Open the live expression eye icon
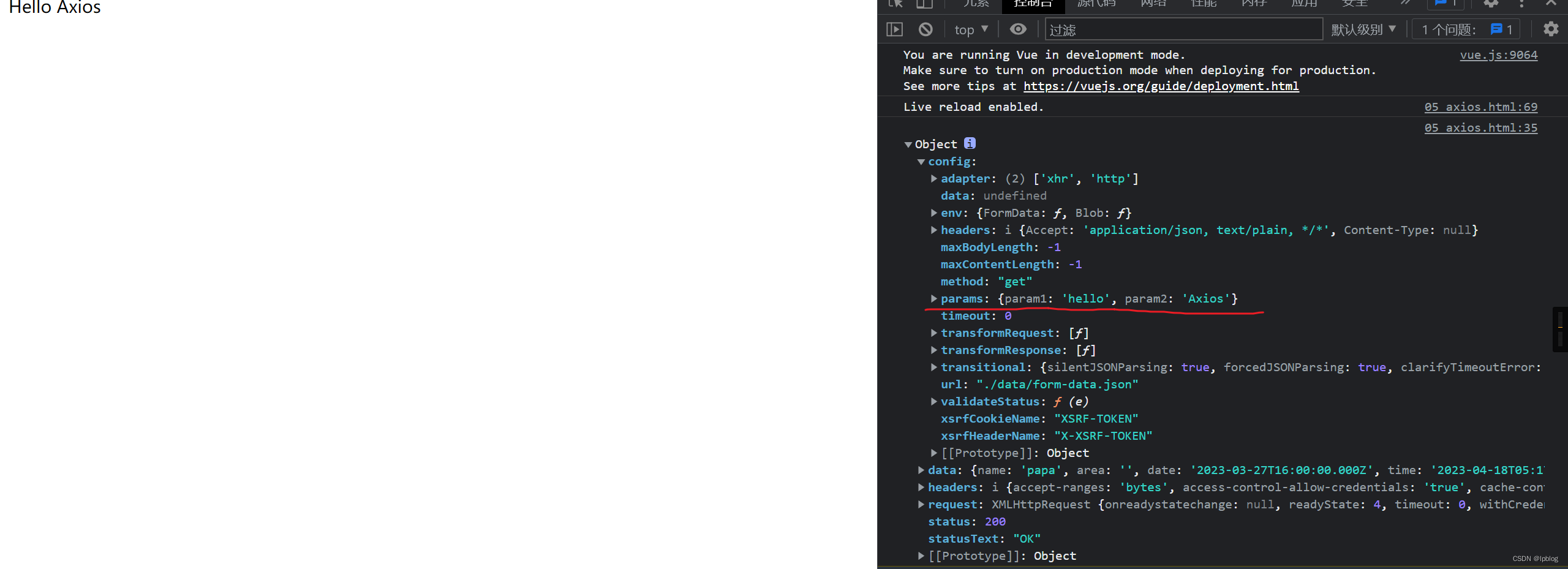Viewport: 1568px width, 569px height. [x=1018, y=29]
